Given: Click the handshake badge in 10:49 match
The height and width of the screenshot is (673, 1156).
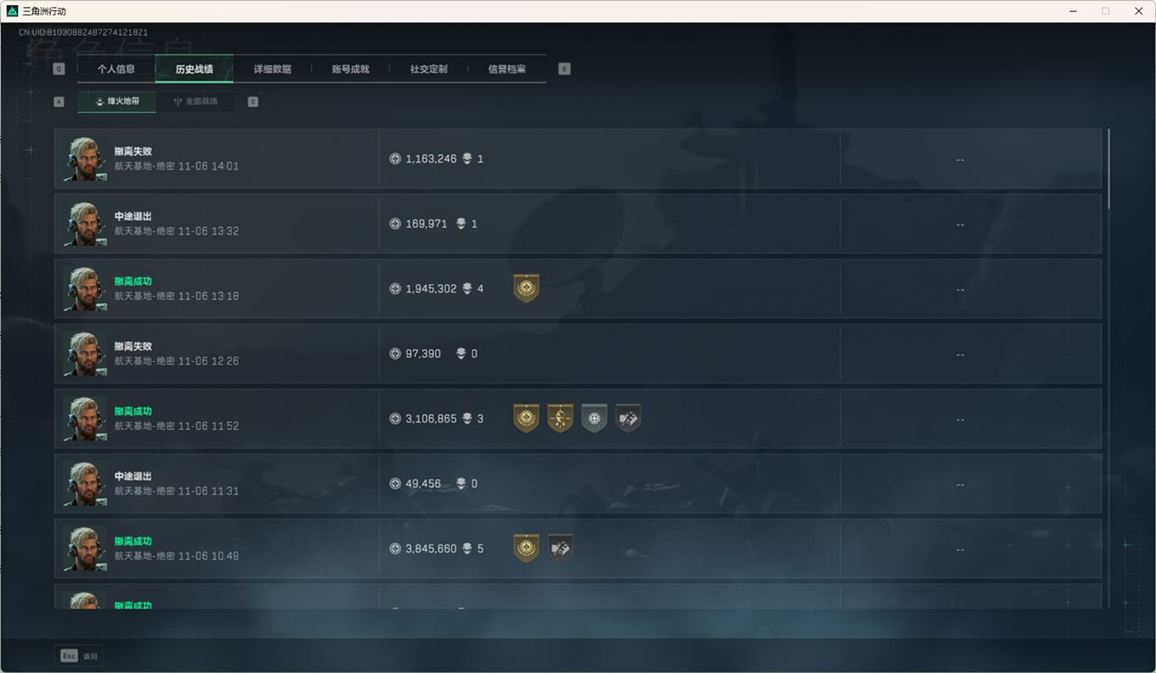Looking at the screenshot, I should click(x=560, y=548).
